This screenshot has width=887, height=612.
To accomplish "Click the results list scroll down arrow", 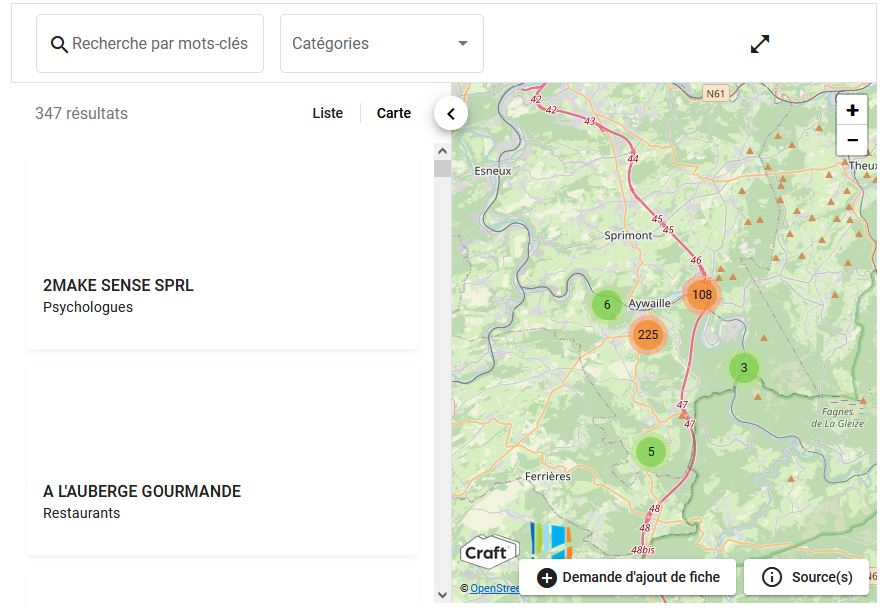I will 442,594.
